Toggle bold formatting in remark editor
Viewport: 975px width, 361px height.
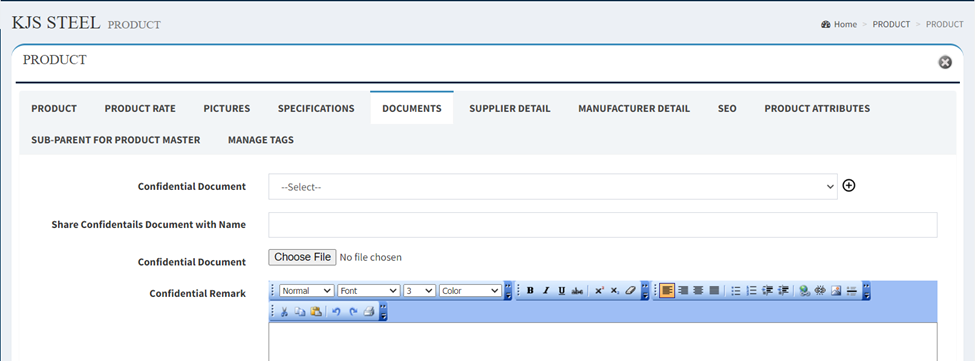click(530, 290)
